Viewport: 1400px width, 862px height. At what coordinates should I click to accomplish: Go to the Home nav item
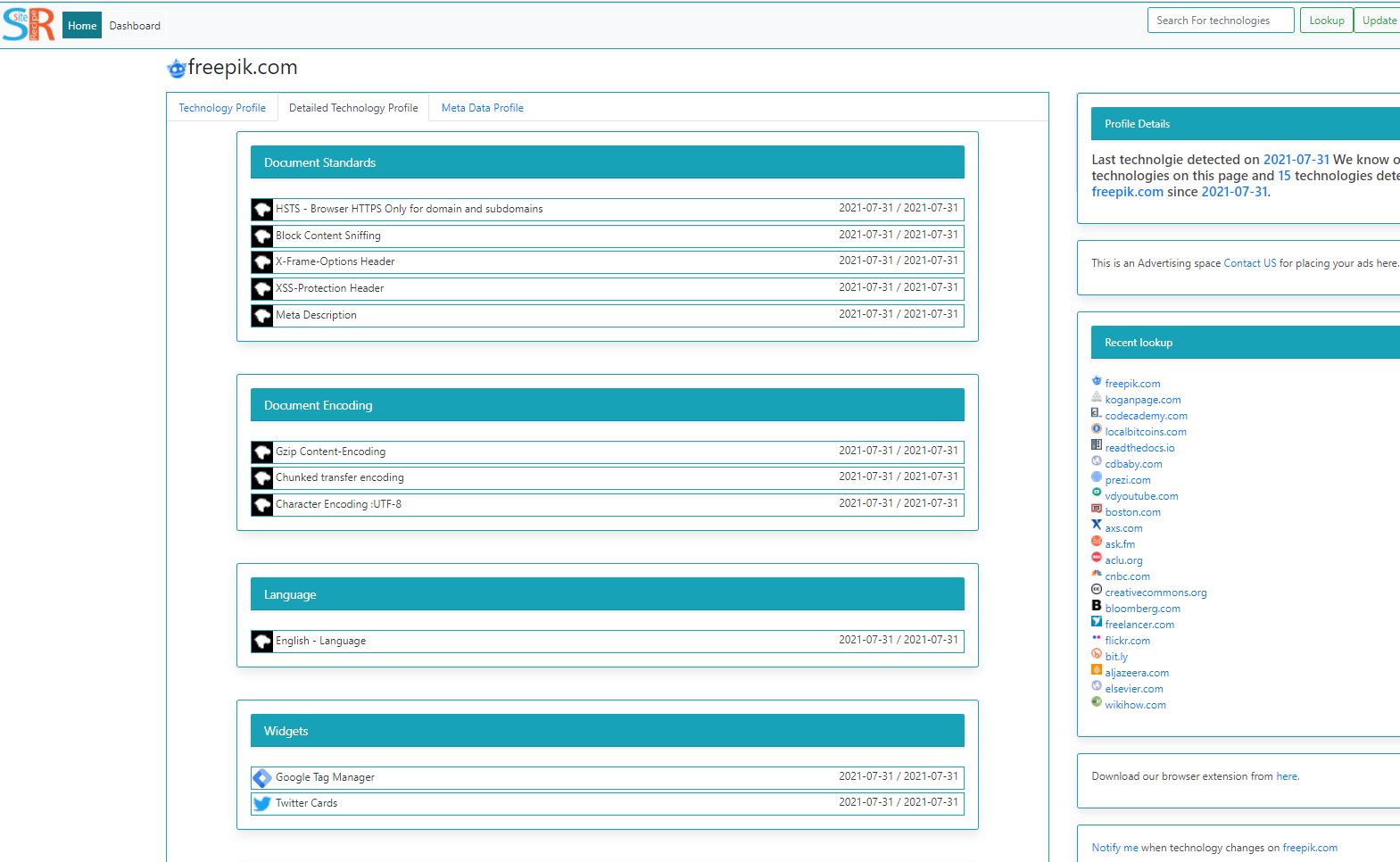click(x=82, y=26)
